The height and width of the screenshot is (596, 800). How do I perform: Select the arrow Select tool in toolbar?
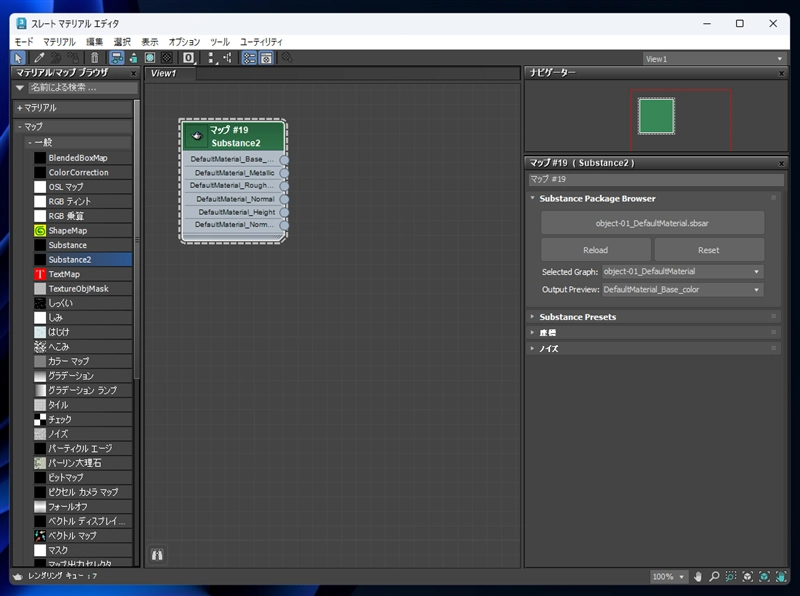tap(18, 58)
